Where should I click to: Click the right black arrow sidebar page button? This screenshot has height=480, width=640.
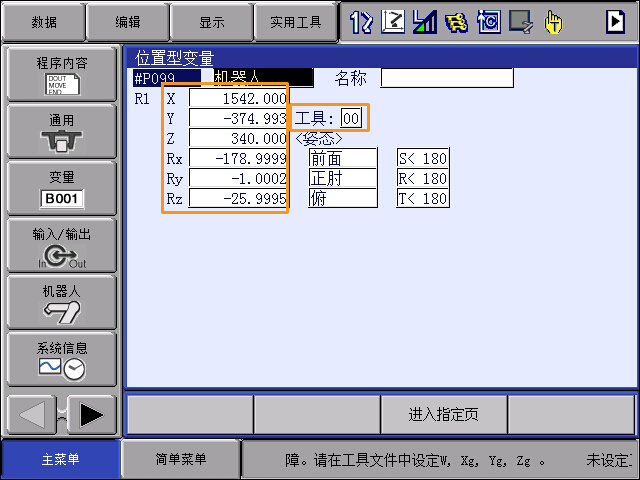[x=92, y=415]
